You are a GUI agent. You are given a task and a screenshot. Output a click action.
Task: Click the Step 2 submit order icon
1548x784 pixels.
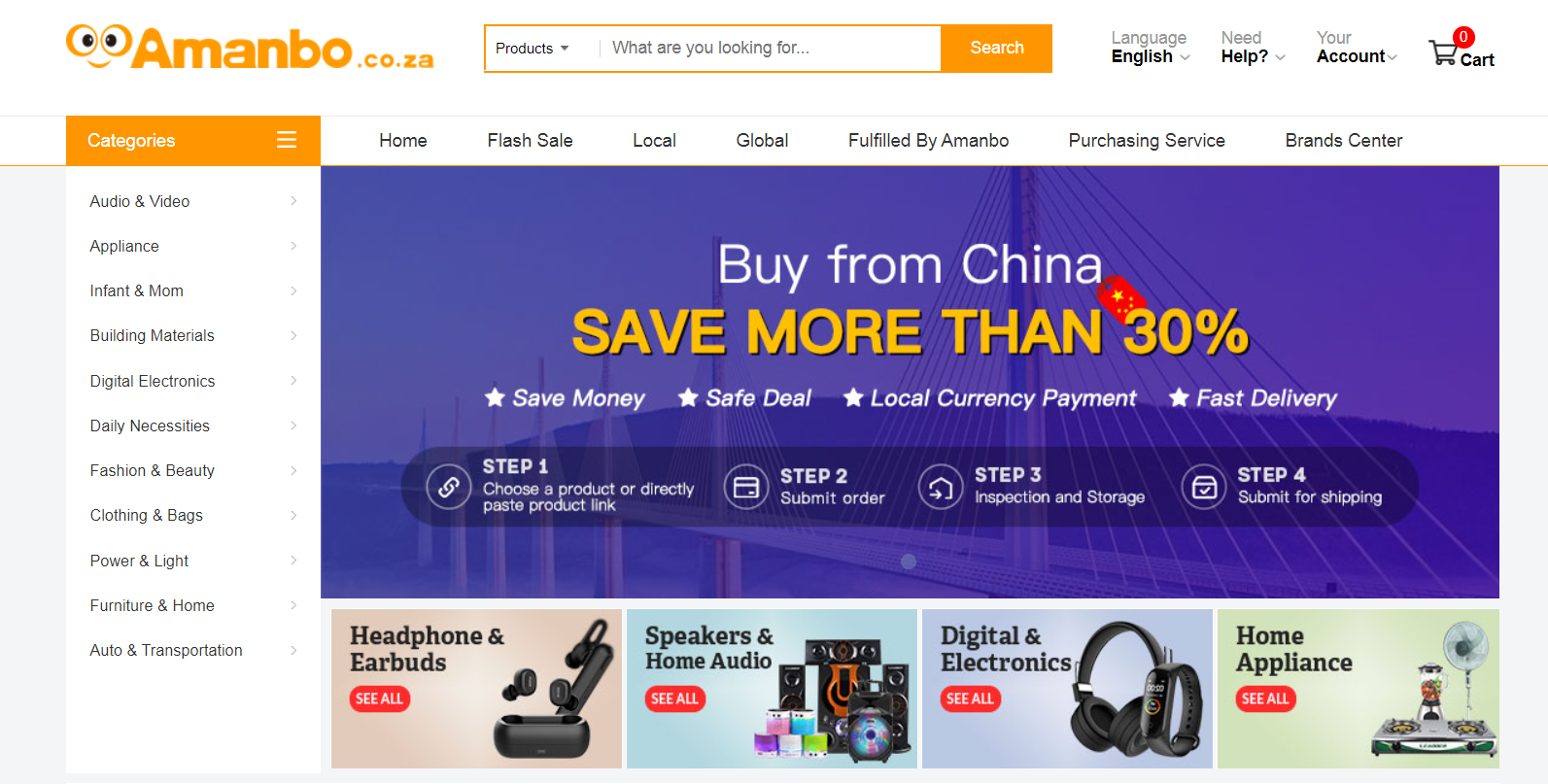pyautogui.click(x=746, y=487)
